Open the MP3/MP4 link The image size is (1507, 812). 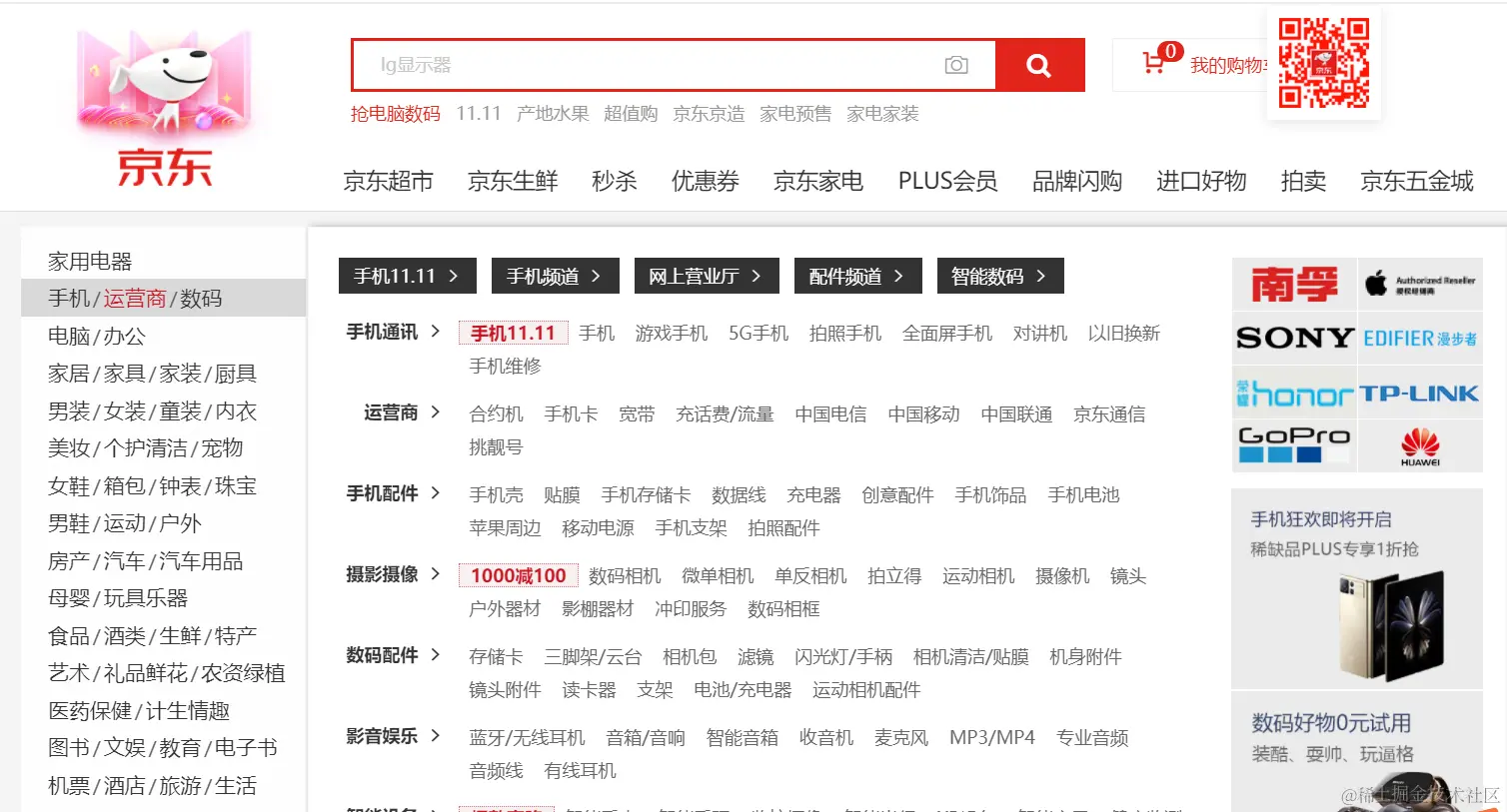click(992, 737)
